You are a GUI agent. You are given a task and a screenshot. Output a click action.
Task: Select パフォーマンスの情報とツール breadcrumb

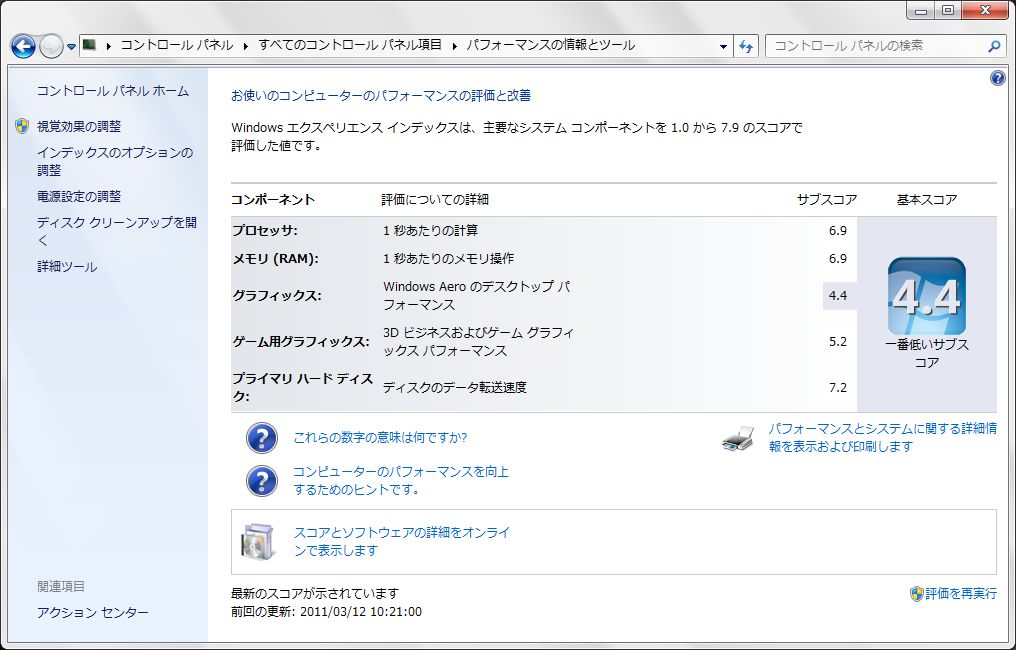(x=551, y=45)
